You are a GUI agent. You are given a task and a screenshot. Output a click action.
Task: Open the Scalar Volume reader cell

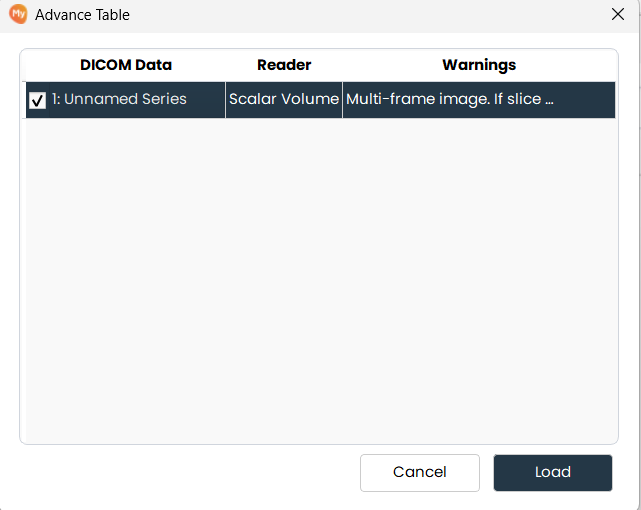pos(284,100)
